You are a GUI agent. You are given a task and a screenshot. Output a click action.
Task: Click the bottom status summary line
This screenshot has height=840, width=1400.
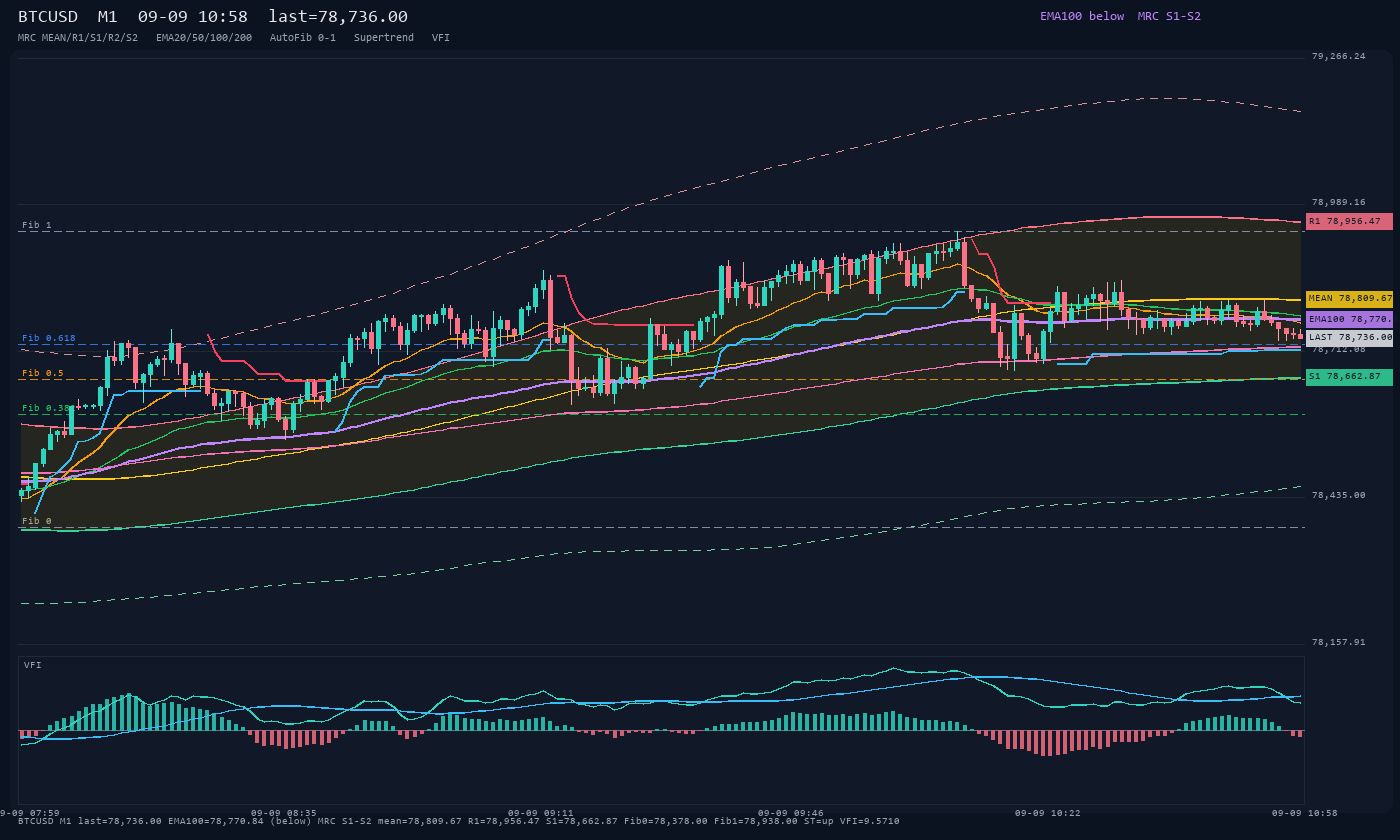[x=458, y=821]
